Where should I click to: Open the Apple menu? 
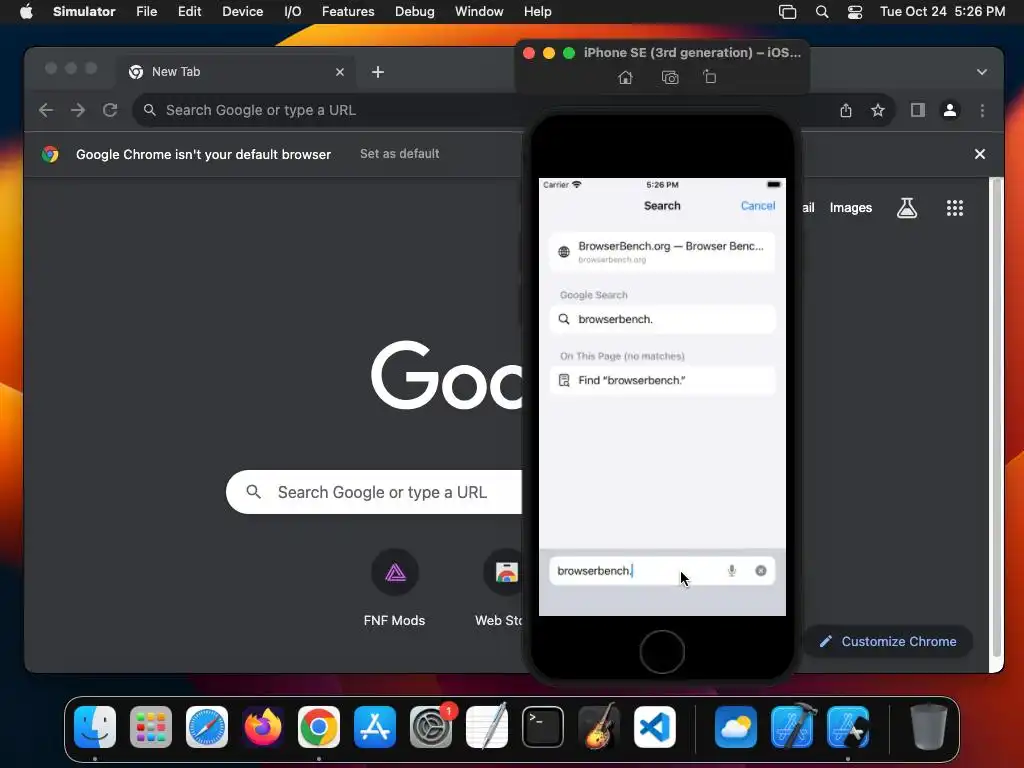(x=26, y=12)
